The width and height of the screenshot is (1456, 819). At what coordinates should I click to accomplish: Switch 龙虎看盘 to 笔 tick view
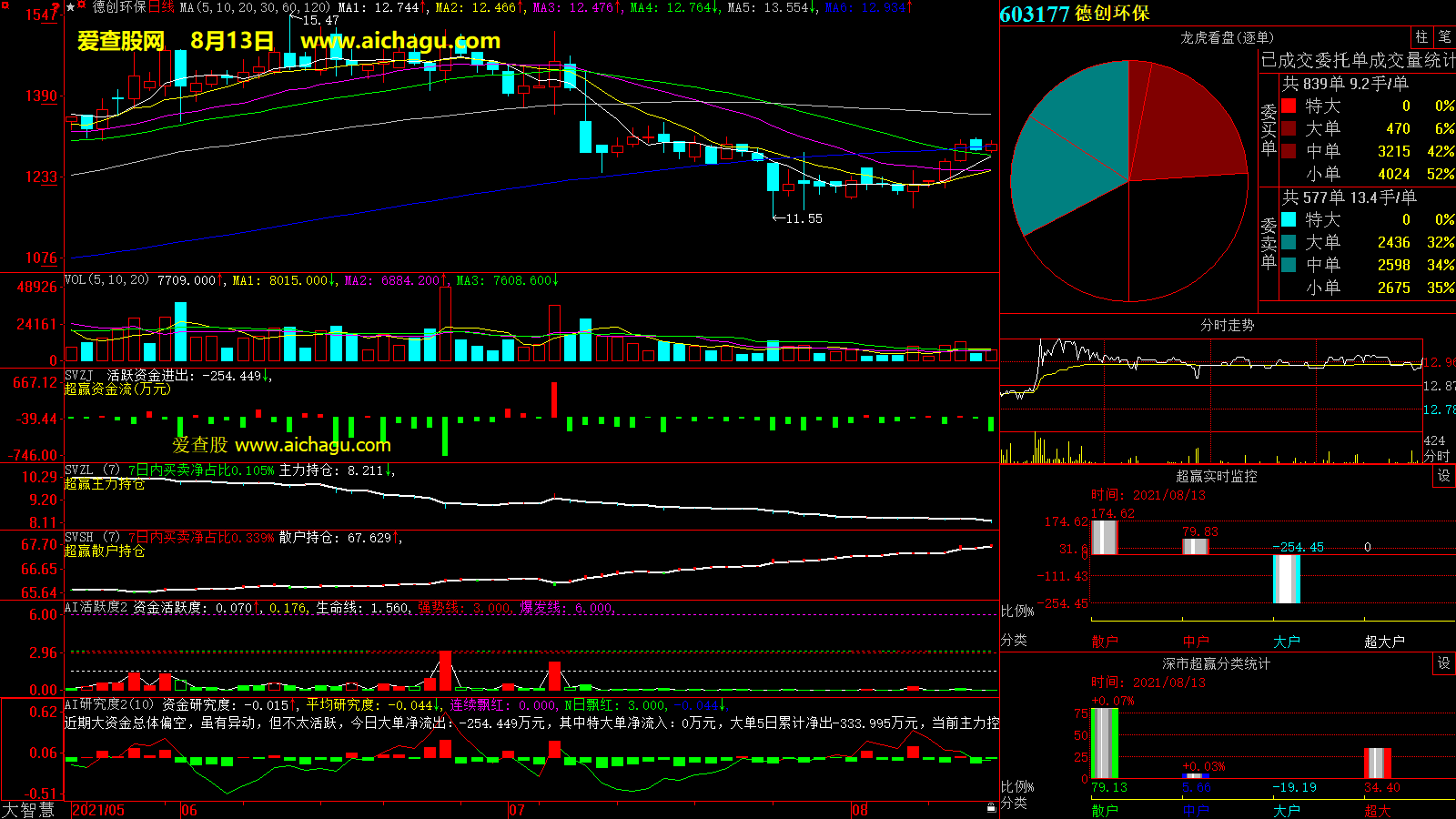click(1444, 37)
